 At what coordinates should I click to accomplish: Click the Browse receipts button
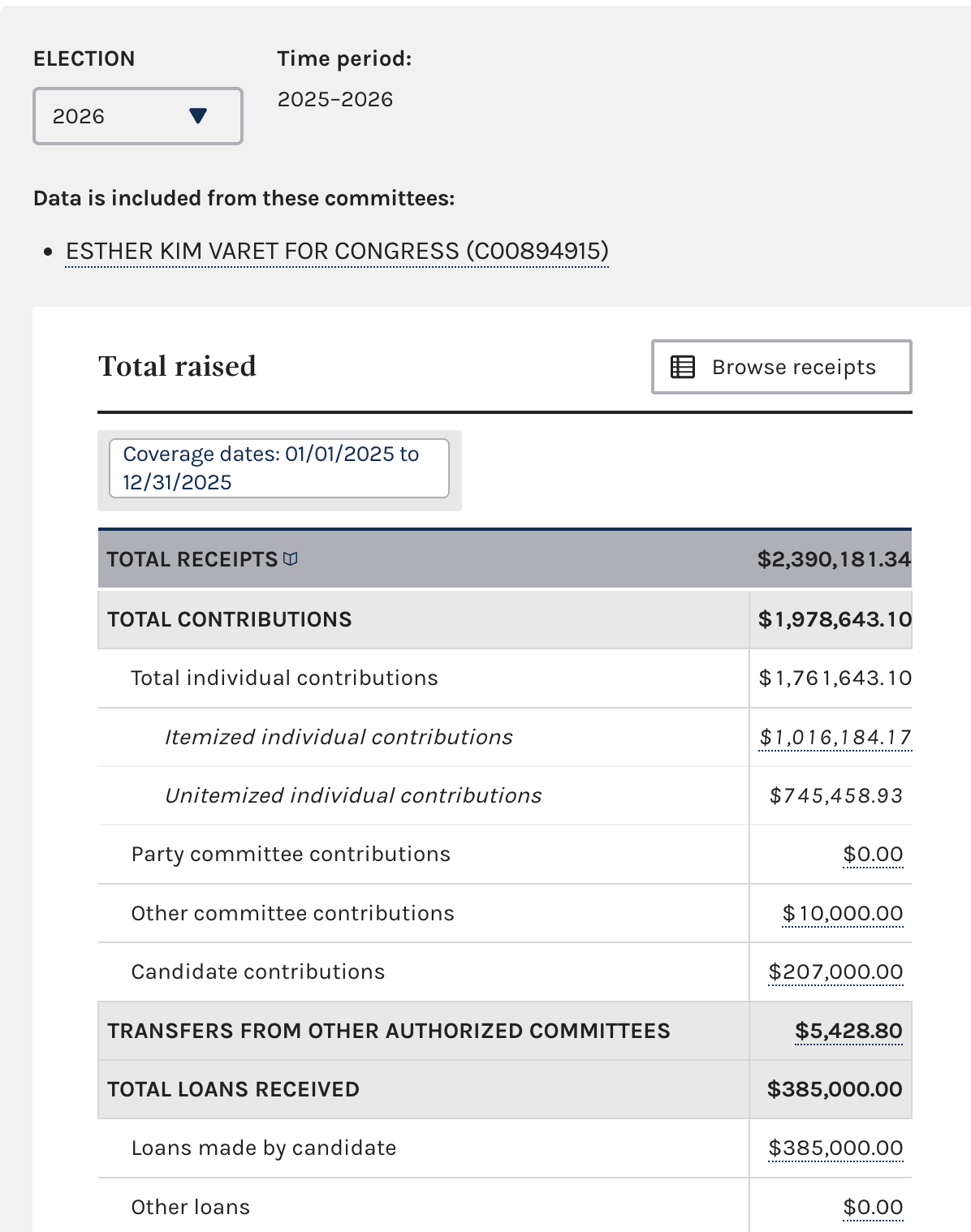pyautogui.click(x=781, y=367)
